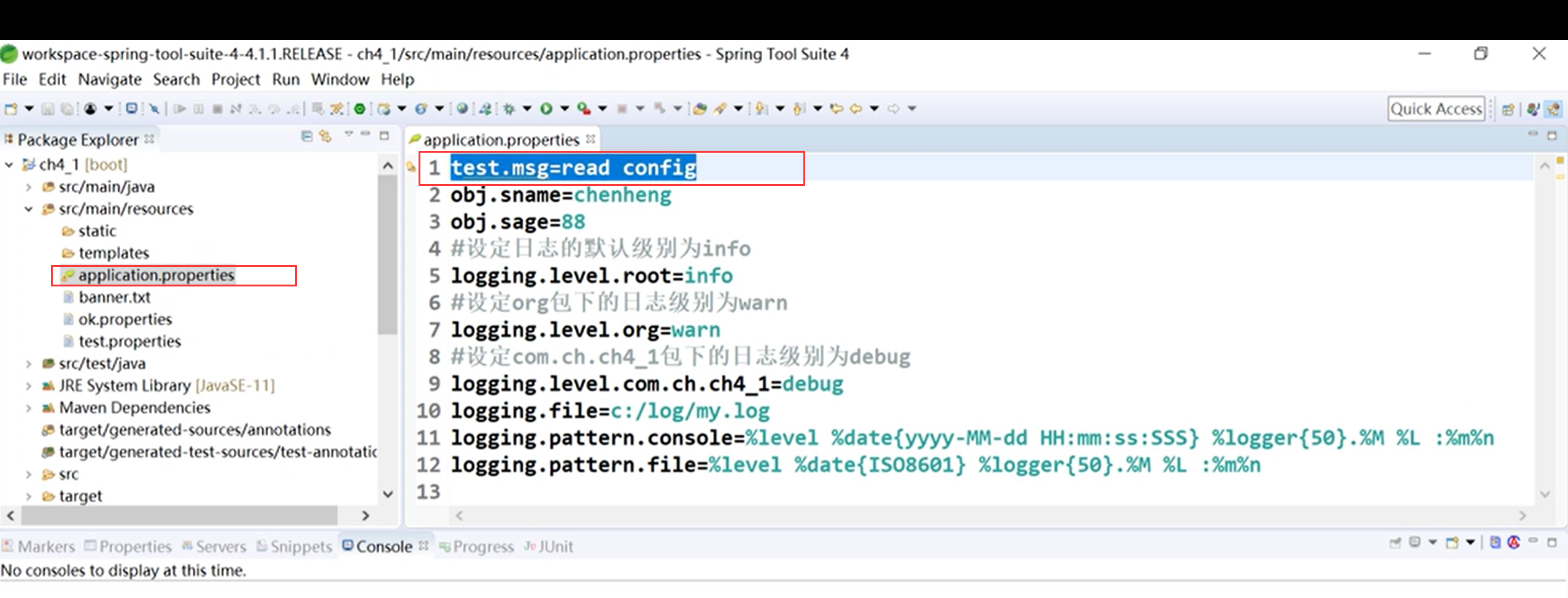Click the Debug bug icon

click(509, 109)
